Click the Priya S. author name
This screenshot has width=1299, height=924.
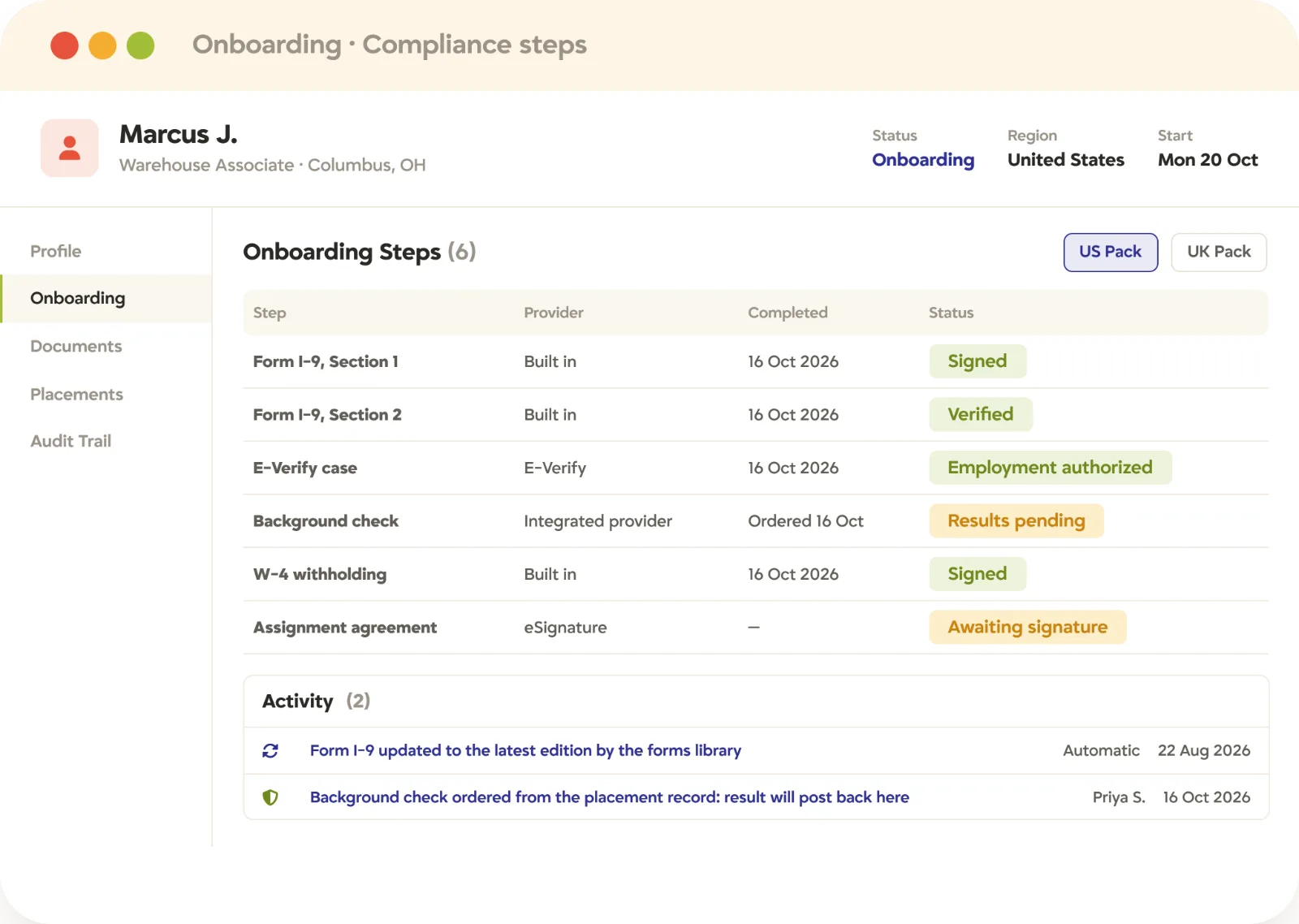click(x=1119, y=797)
